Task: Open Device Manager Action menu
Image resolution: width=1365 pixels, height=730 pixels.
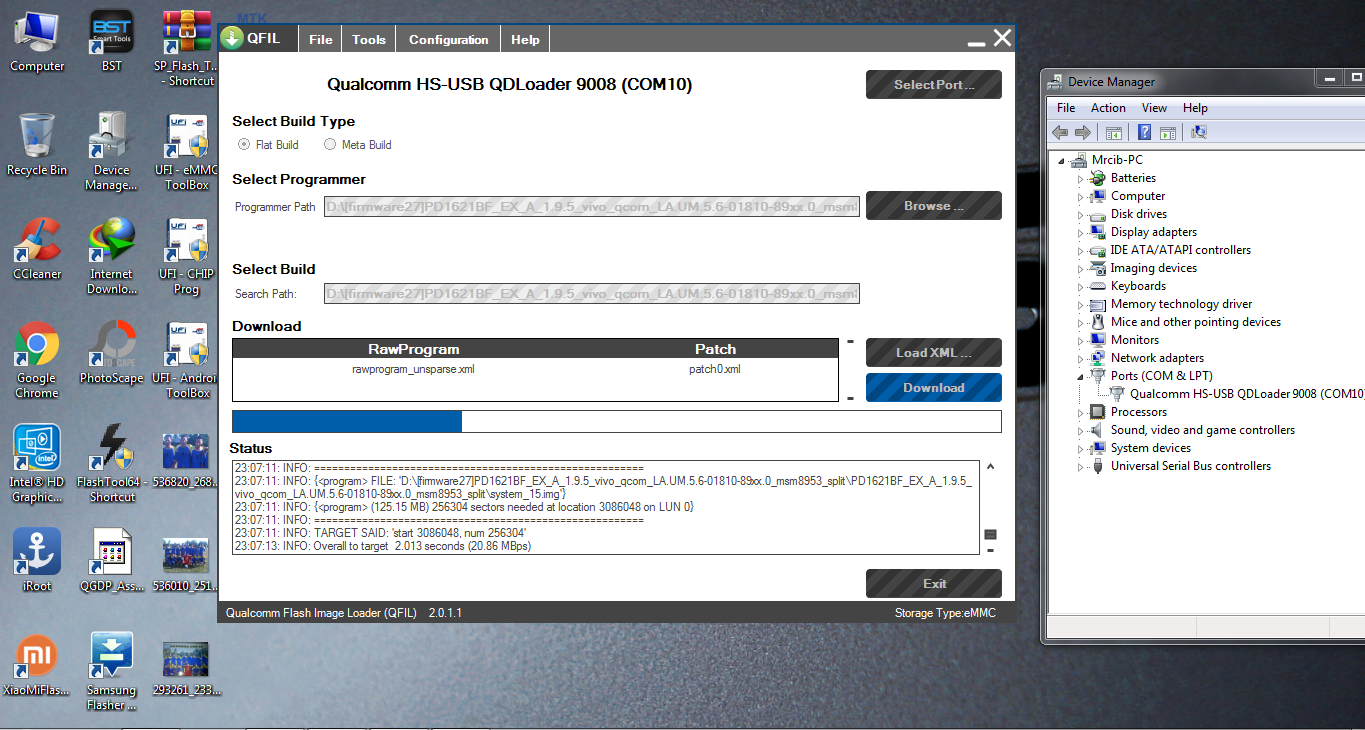Action: [x=1108, y=108]
